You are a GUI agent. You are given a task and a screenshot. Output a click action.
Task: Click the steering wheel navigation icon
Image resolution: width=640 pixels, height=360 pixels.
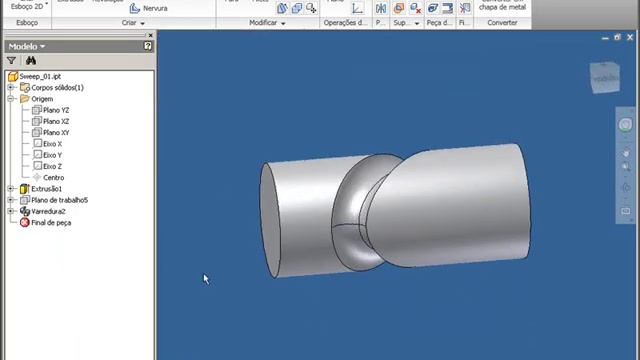[x=626, y=124]
